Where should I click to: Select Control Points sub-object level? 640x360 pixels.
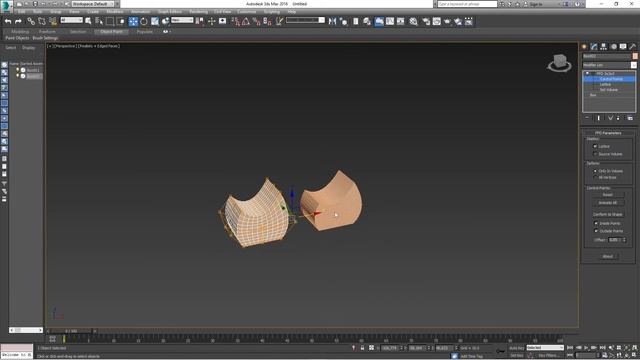(x=611, y=79)
